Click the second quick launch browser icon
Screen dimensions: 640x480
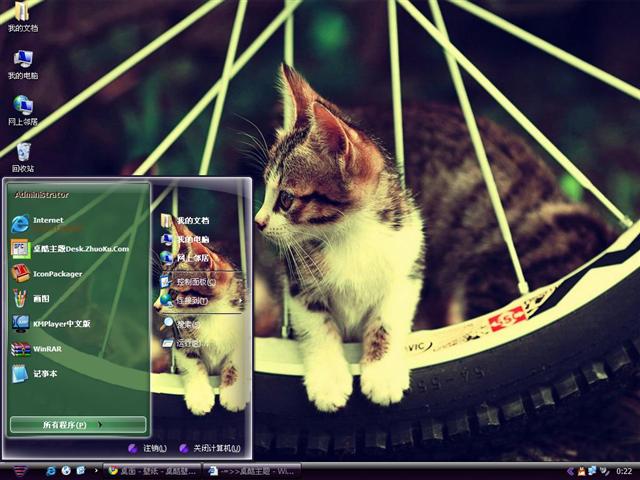click(x=66, y=471)
